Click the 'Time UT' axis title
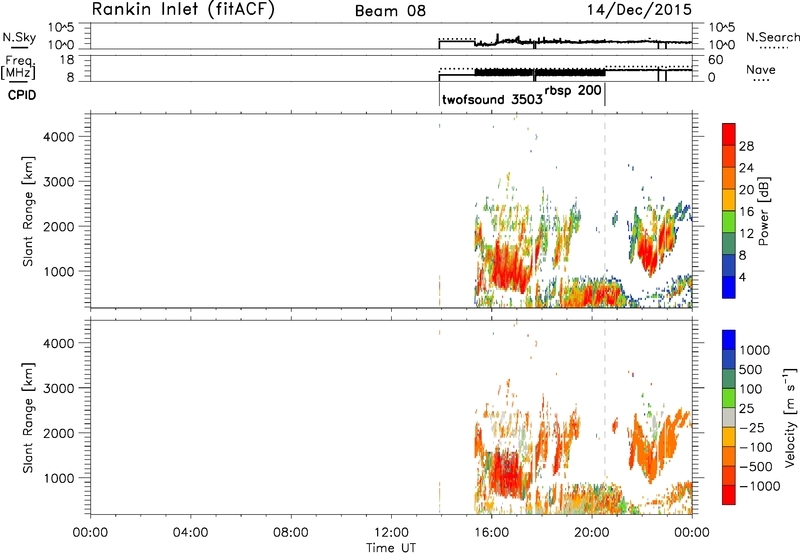The height and width of the screenshot is (554, 800). tap(391, 548)
